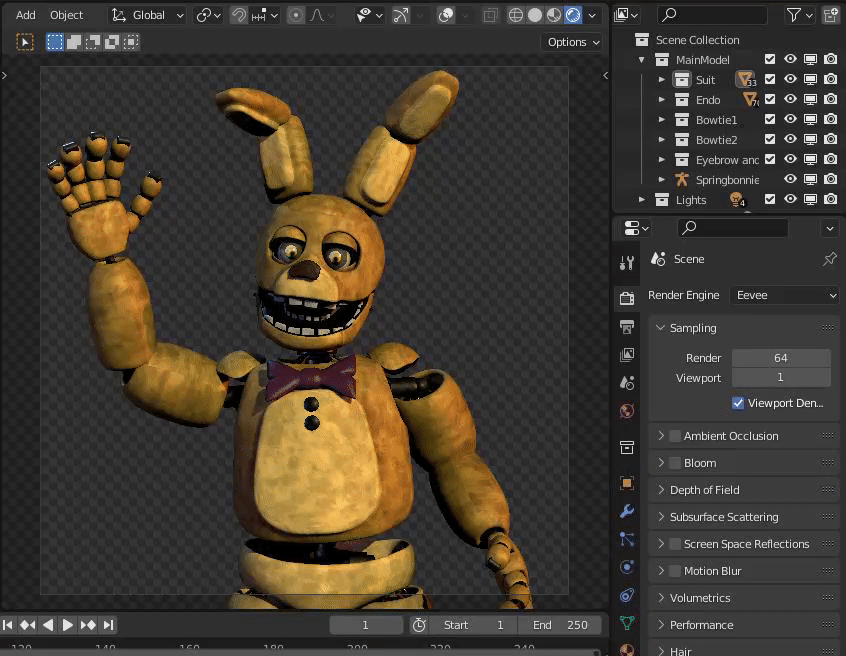Click the Render samples value field
Image resolution: width=846 pixels, height=656 pixels.
click(780, 357)
